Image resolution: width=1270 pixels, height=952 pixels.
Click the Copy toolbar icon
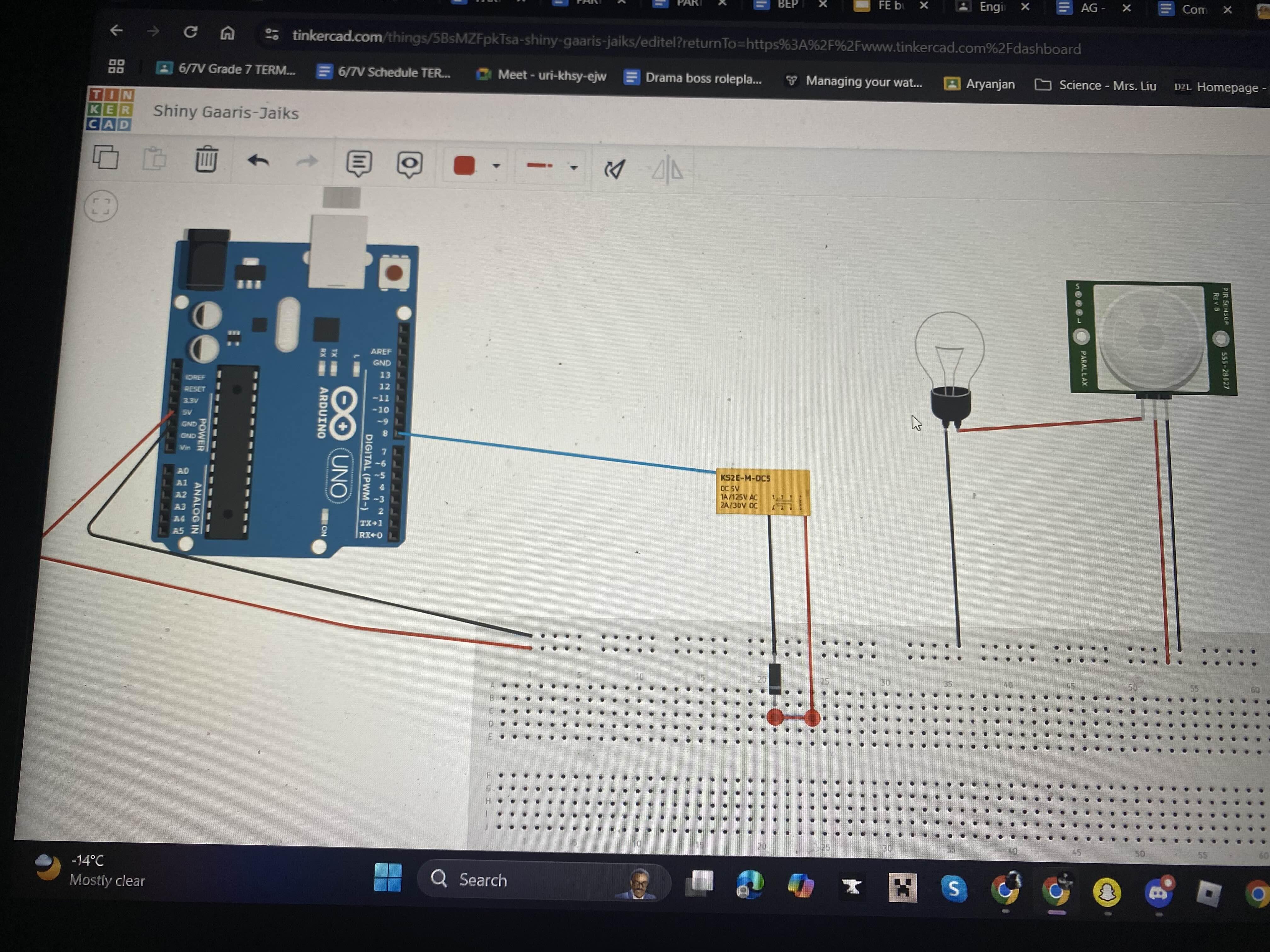[106, 157]
